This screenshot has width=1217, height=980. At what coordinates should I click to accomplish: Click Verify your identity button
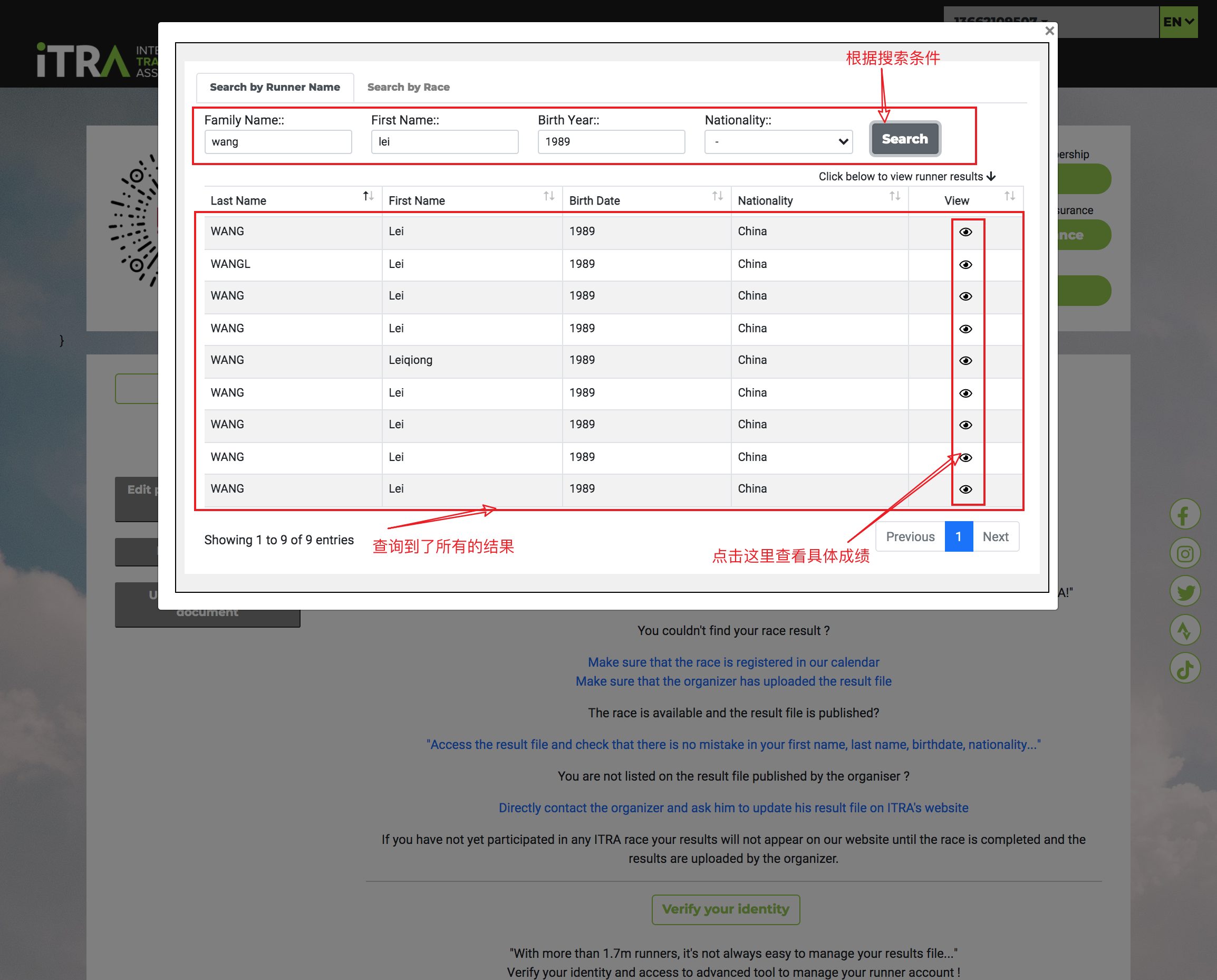point(726,909)
